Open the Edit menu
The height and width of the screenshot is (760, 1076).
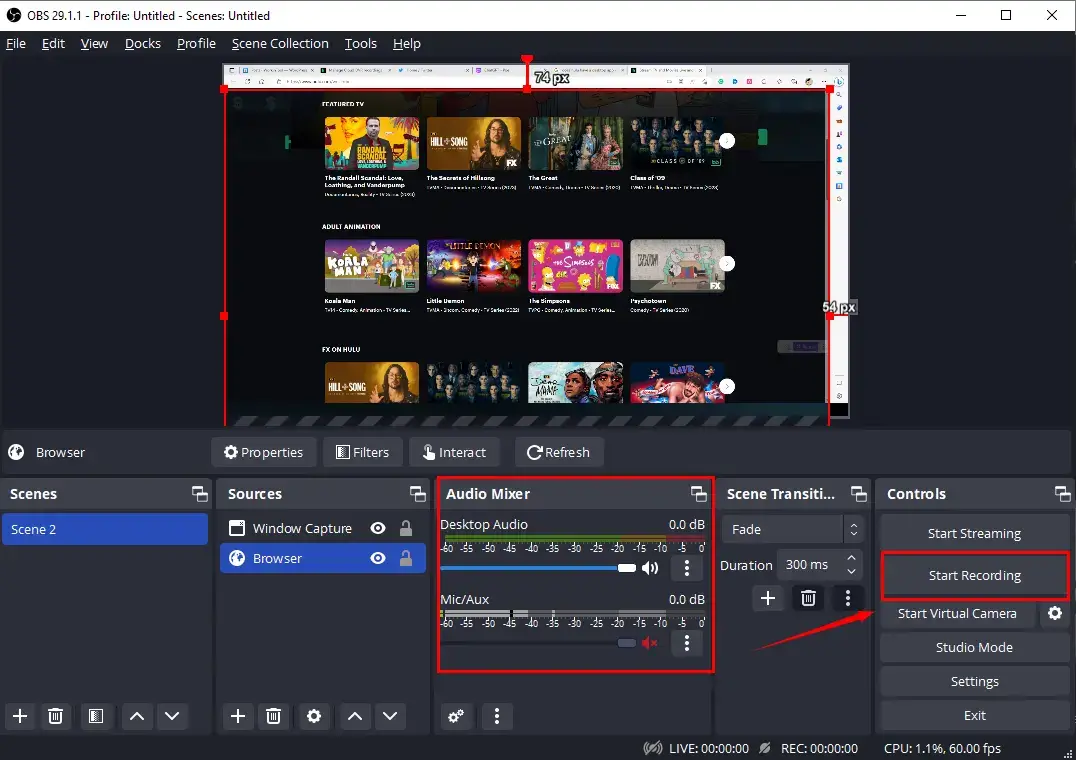coord(53,43)
